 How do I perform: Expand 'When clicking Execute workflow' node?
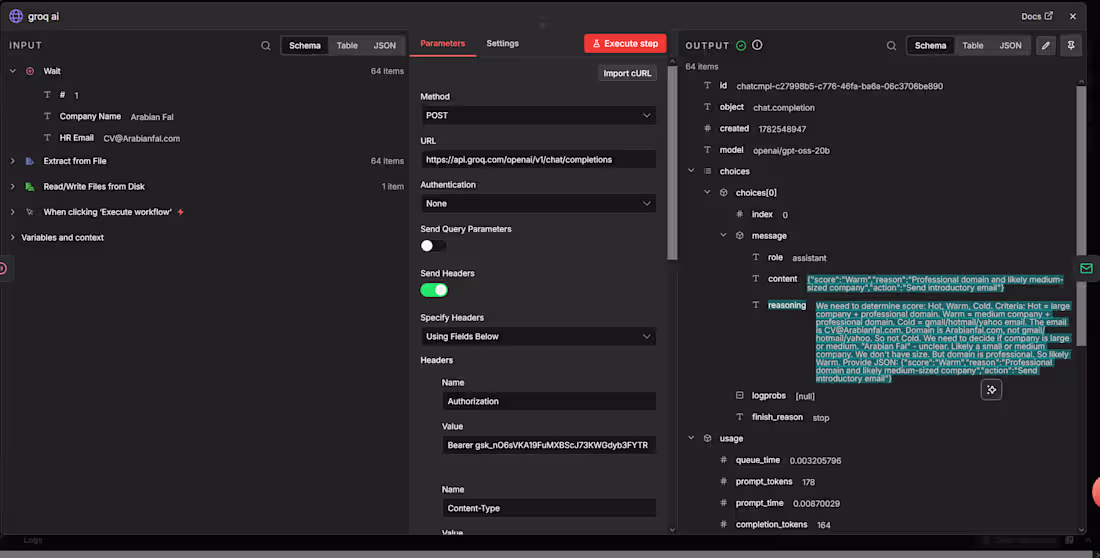point(13,212)
